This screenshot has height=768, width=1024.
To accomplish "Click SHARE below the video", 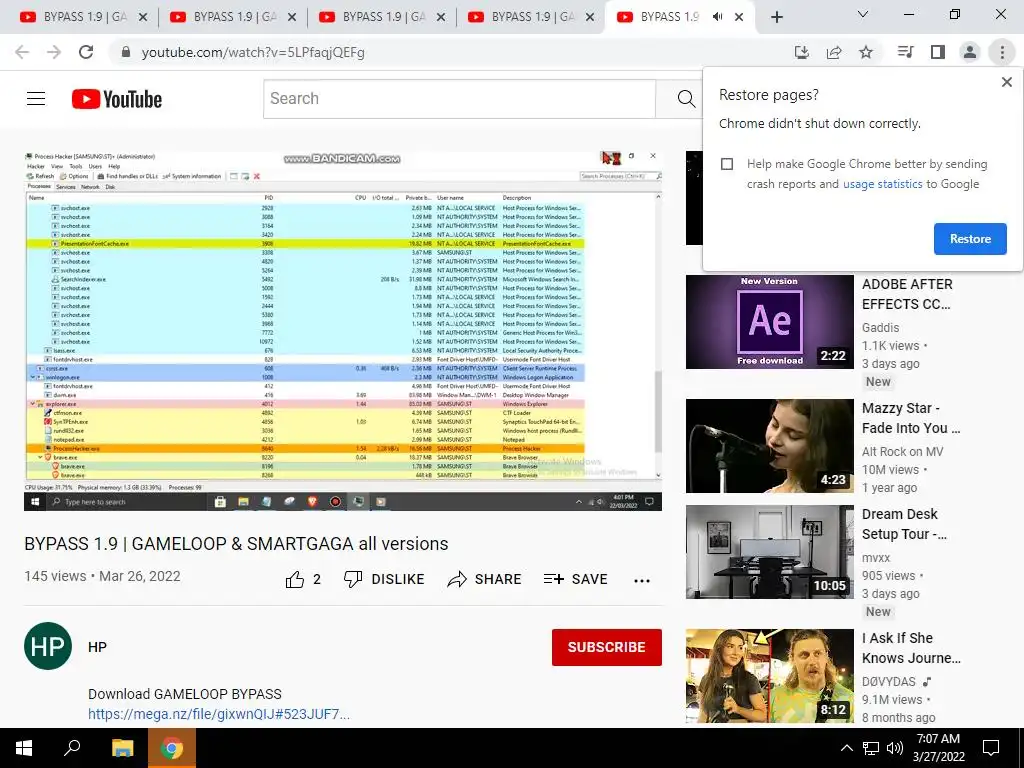I will click(484, 579).
